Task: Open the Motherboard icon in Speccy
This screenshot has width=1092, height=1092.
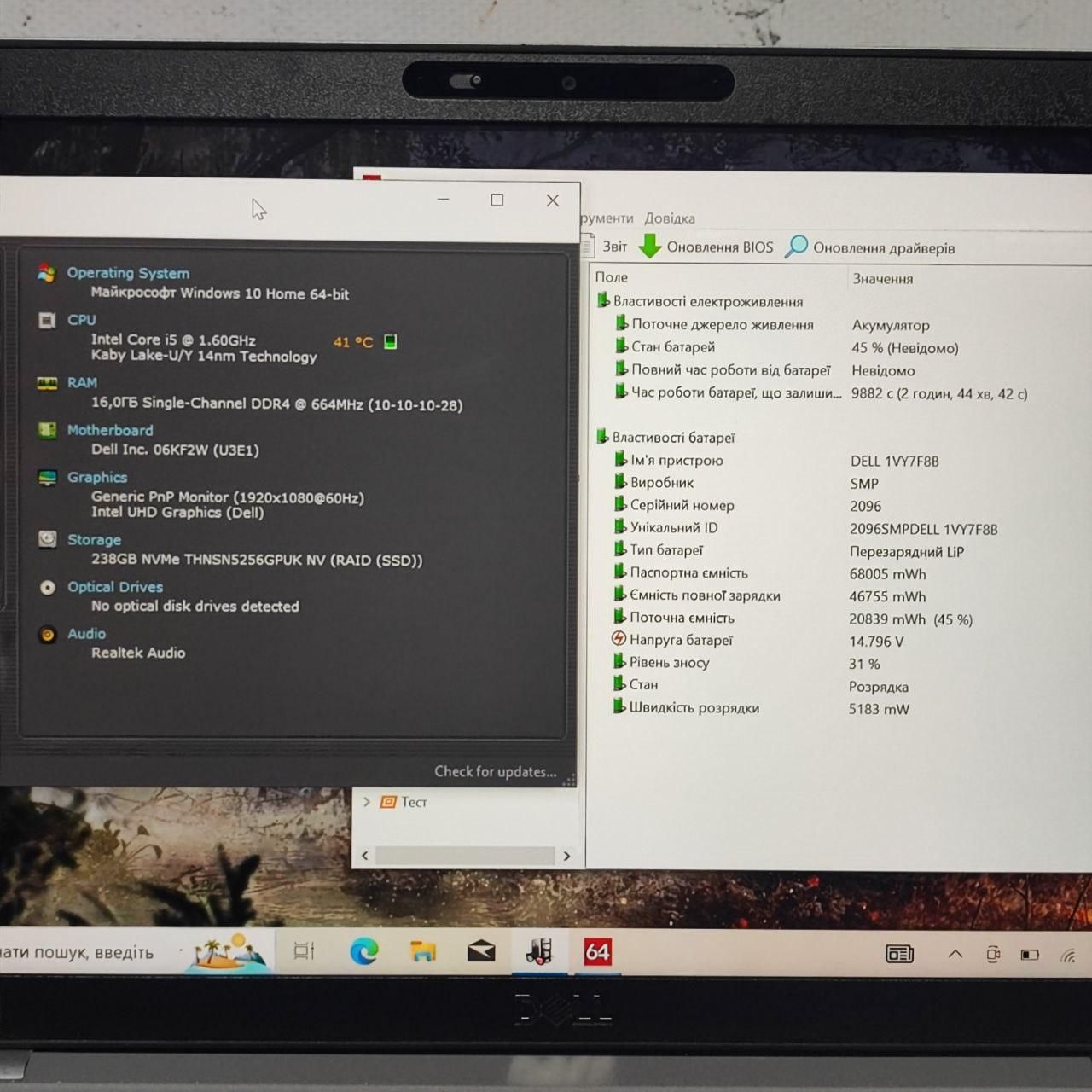Action: pyautogui.click(x=47, y=430)
